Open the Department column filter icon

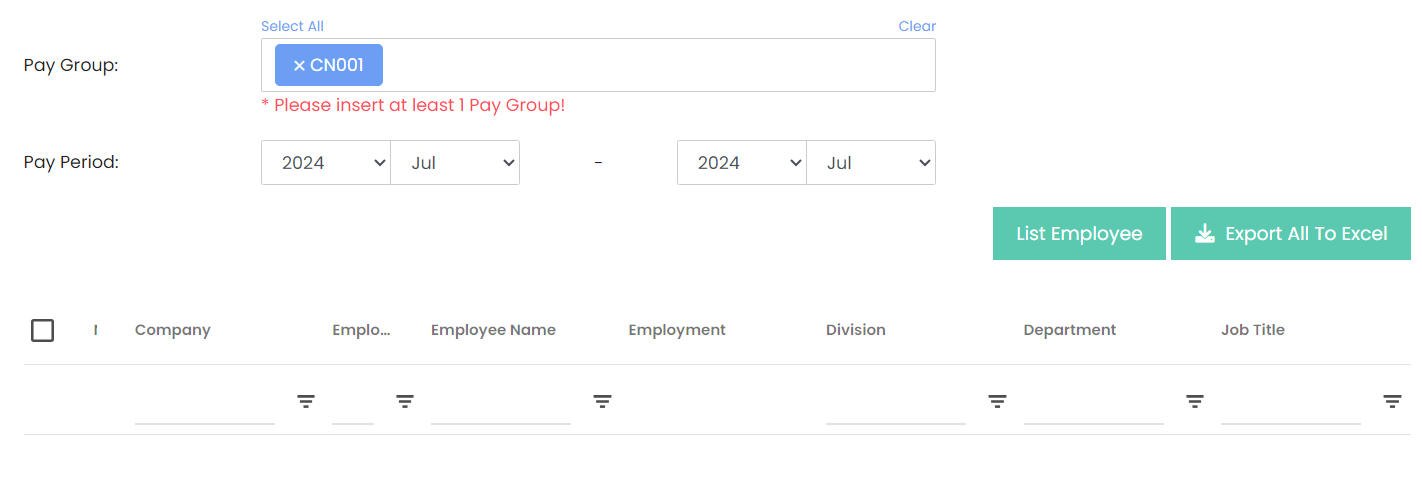click(x=1195, y=401)
